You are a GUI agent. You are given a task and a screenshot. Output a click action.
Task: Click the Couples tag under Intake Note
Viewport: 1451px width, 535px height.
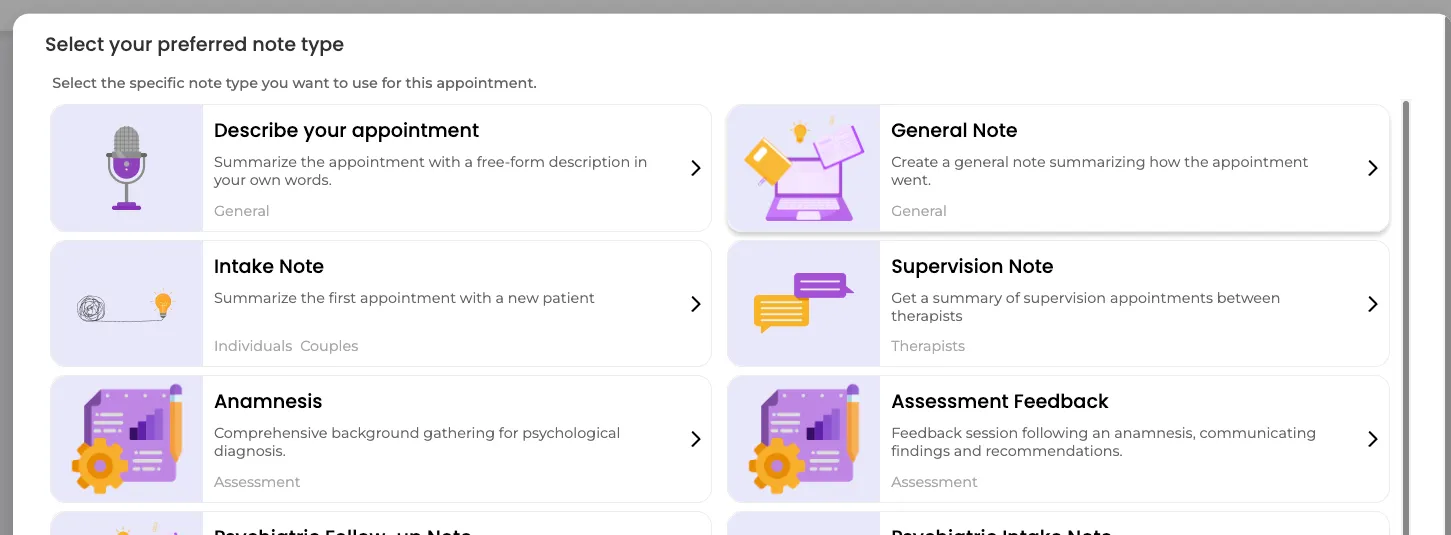click(x=329, y=346)
